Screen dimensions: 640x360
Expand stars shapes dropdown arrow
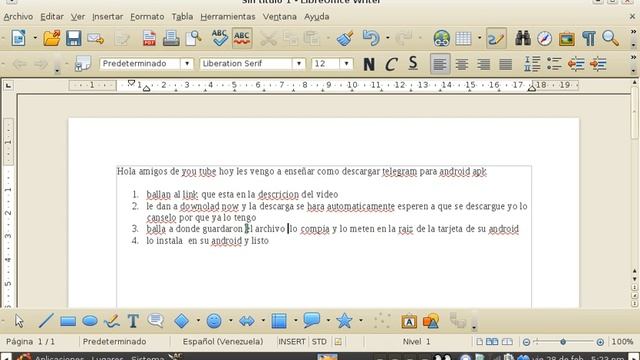click(361, 321)
